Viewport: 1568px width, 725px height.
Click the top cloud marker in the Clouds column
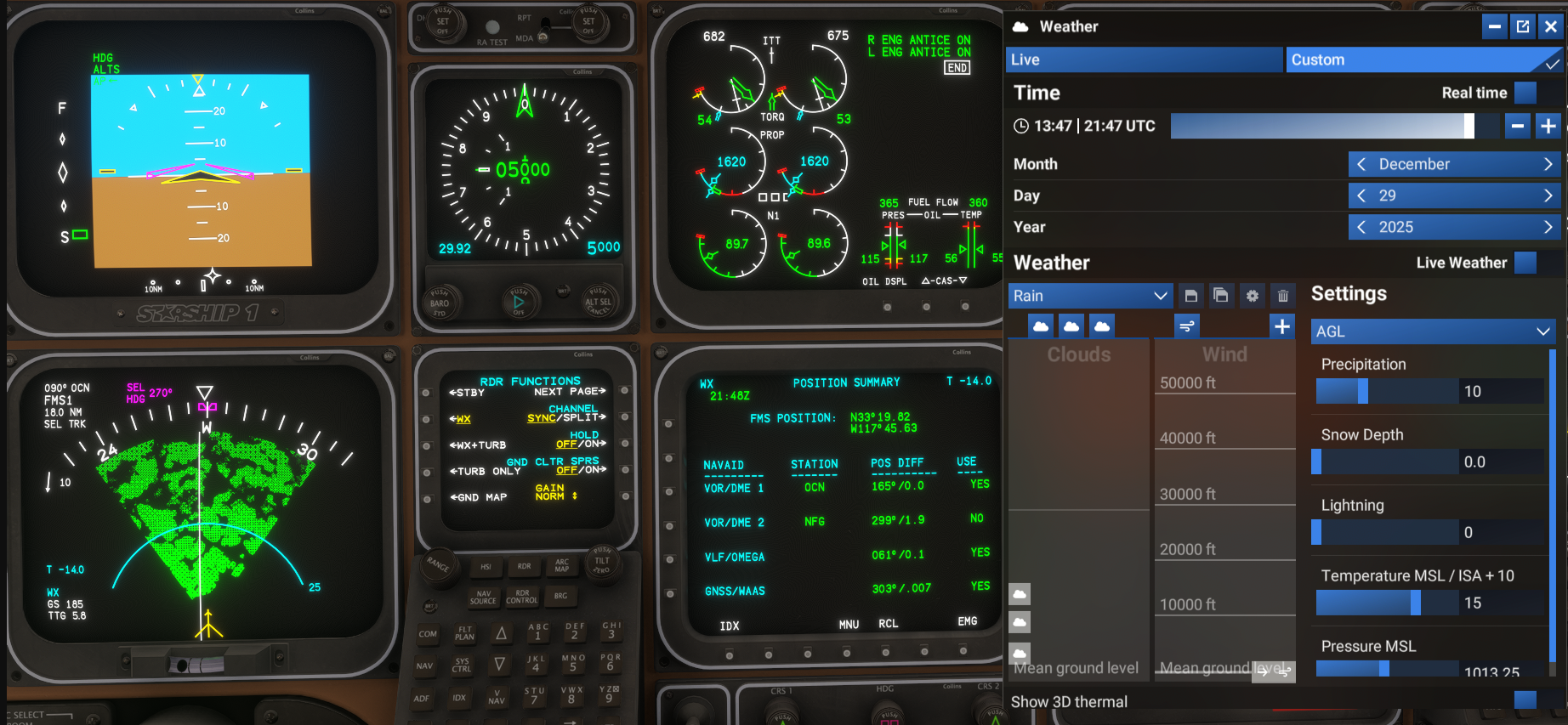pos(1020,593)
